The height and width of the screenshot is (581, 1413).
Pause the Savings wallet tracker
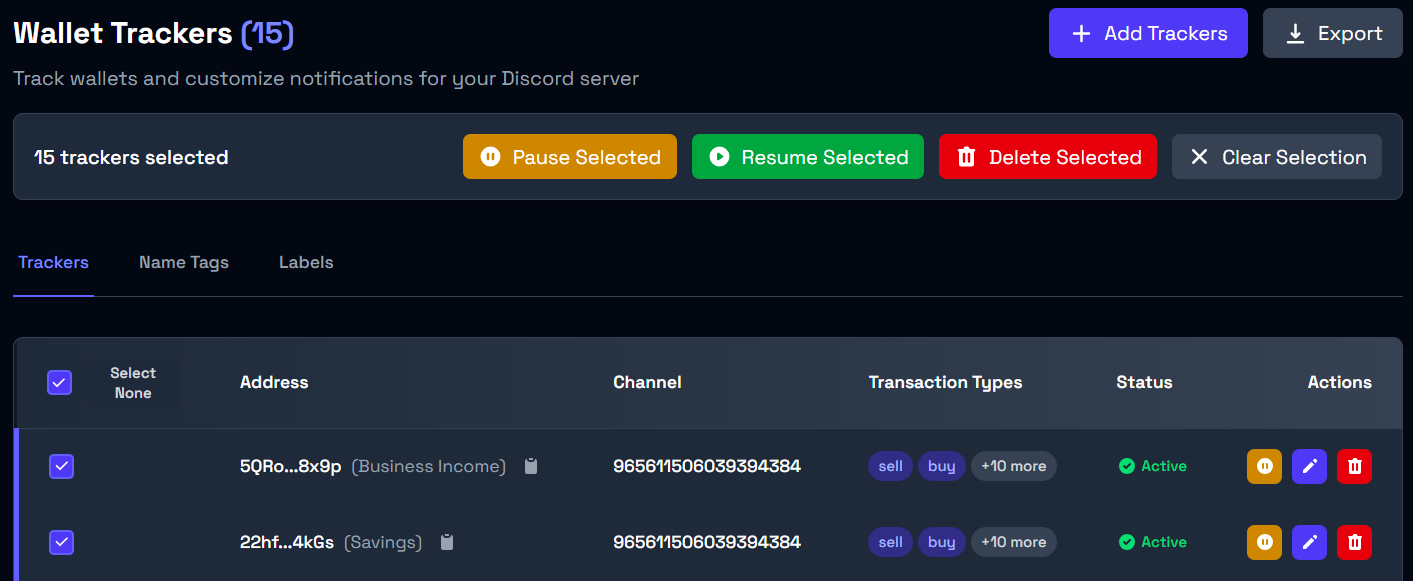point(1264,542)
